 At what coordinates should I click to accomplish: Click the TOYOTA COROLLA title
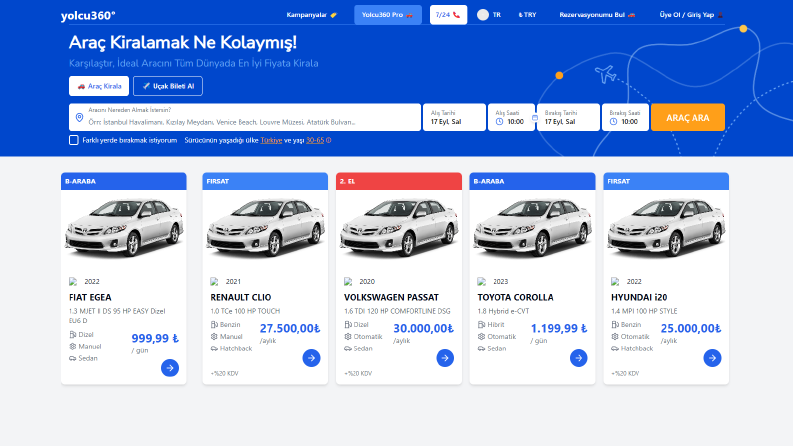click(x=515, y=297)
